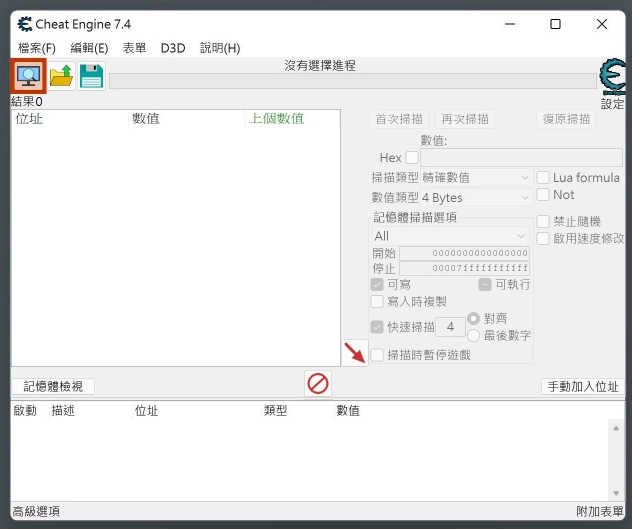Click 描述 description column header

pos(90,410)
